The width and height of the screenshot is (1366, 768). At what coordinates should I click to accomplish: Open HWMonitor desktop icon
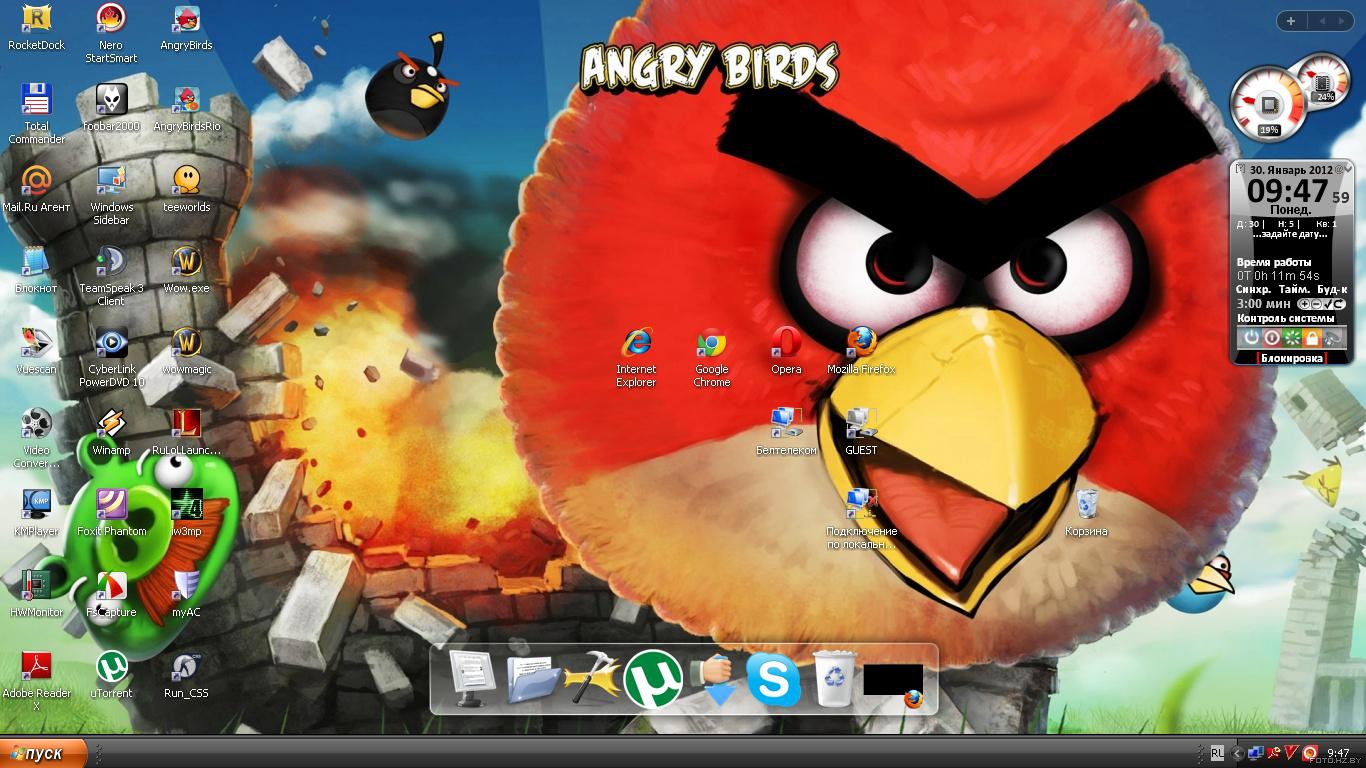[x=36, y=593]
